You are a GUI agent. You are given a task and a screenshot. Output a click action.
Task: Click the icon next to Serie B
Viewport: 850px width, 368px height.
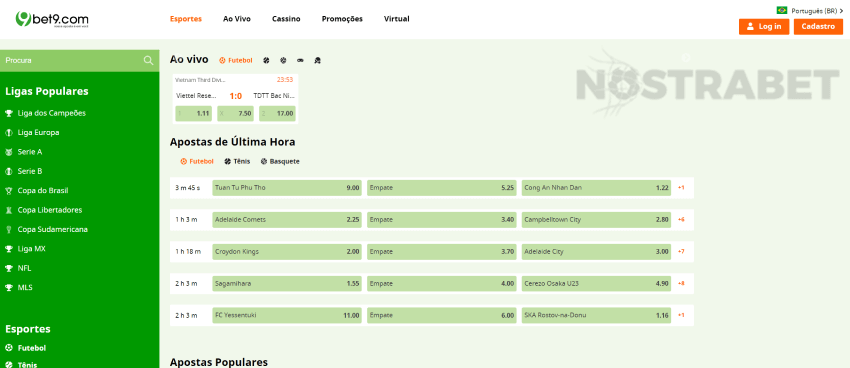pos(9,171)
